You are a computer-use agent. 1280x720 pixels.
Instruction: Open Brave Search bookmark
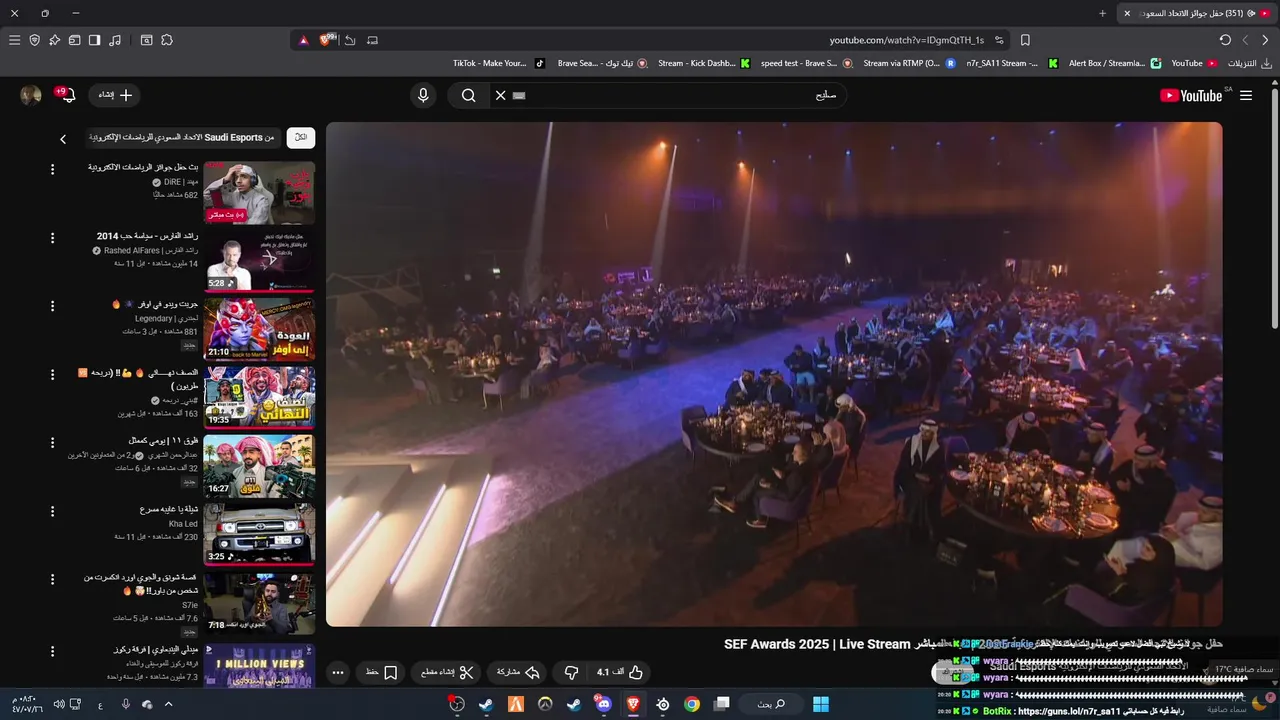pos(602,63)
